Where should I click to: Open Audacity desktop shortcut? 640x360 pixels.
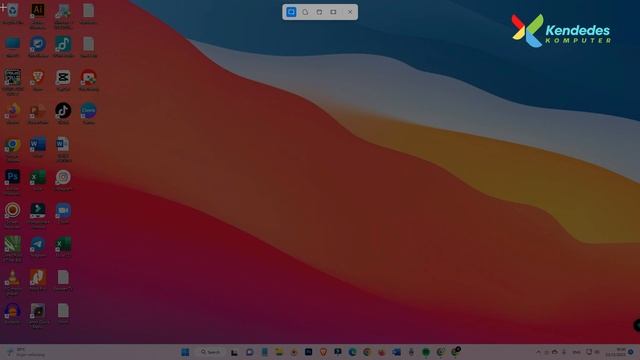point(13,313)
